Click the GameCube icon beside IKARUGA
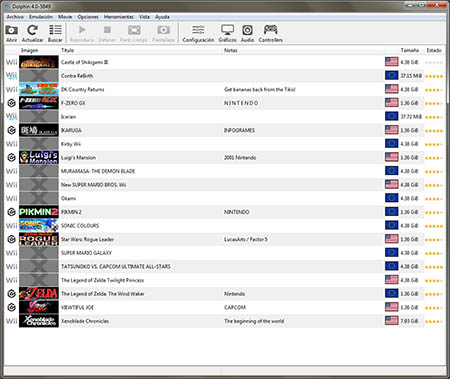Screen dimensions: 450x379 tap(12, 130)
